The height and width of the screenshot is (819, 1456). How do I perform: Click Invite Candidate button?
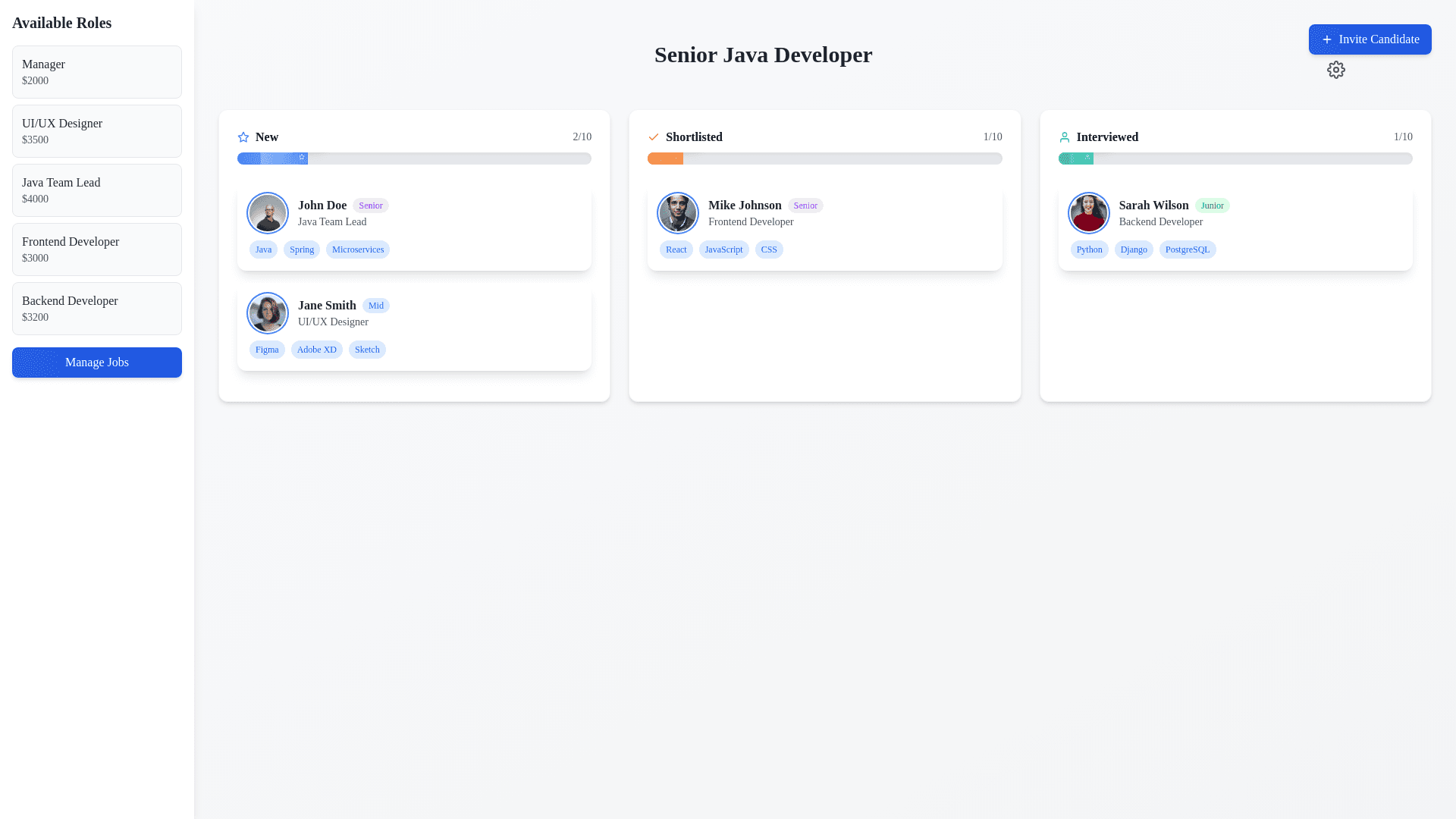pyautogui.click(x=1370, y=39)
